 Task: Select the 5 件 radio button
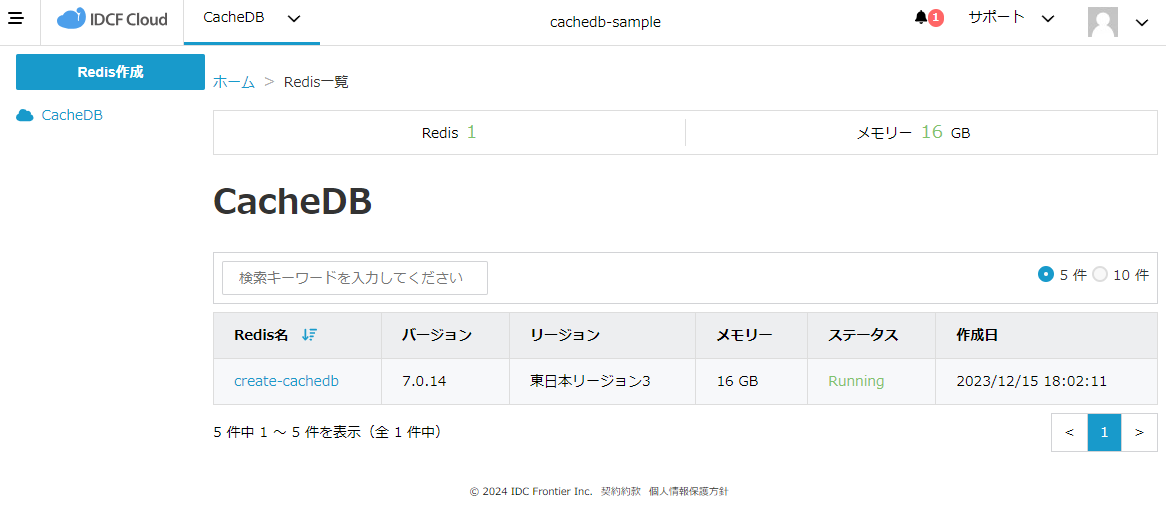pos(1046,274)
